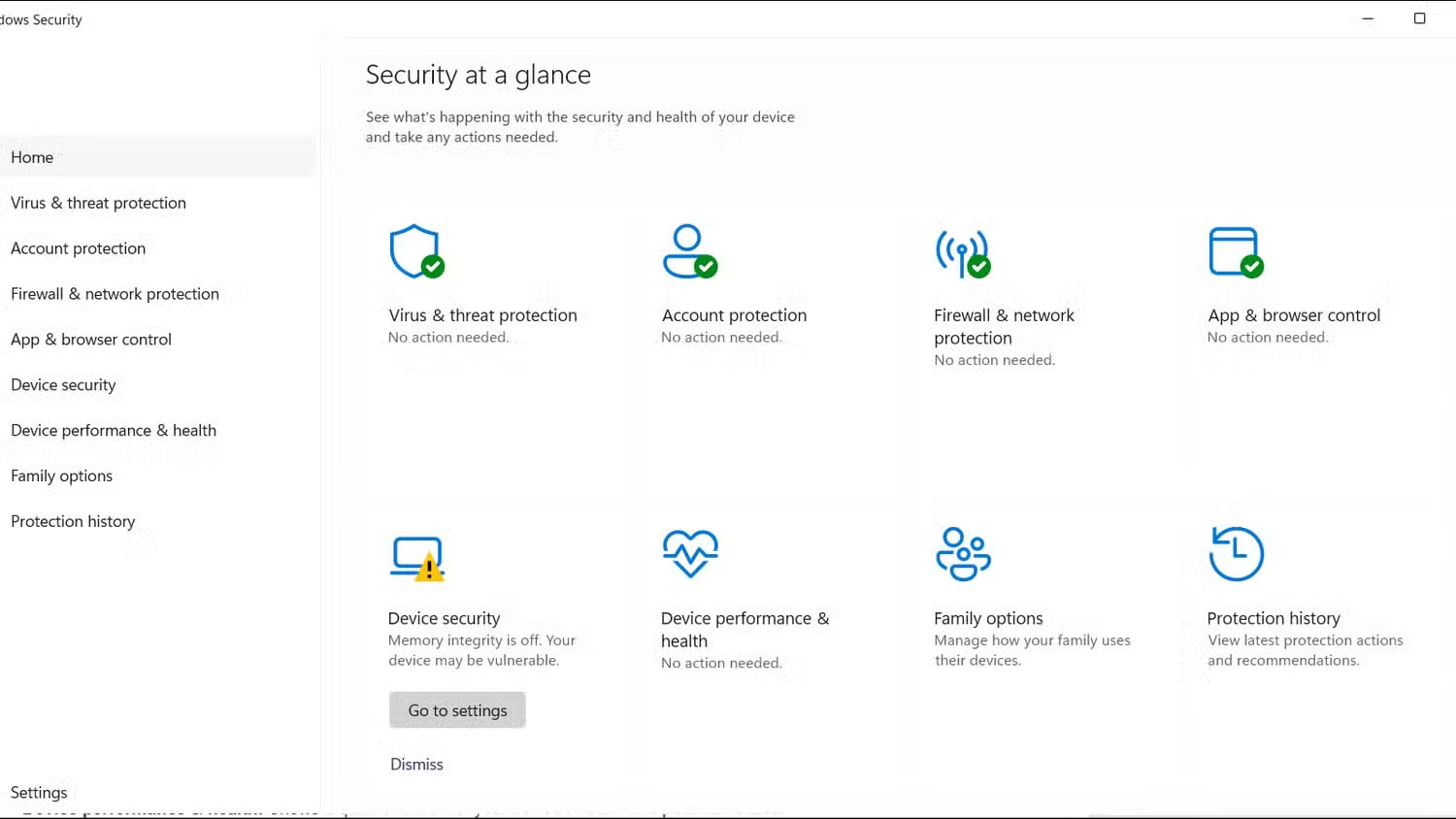Open the Device security laptop warning icon
This screenshot has width=1456, height=819.
417,559
